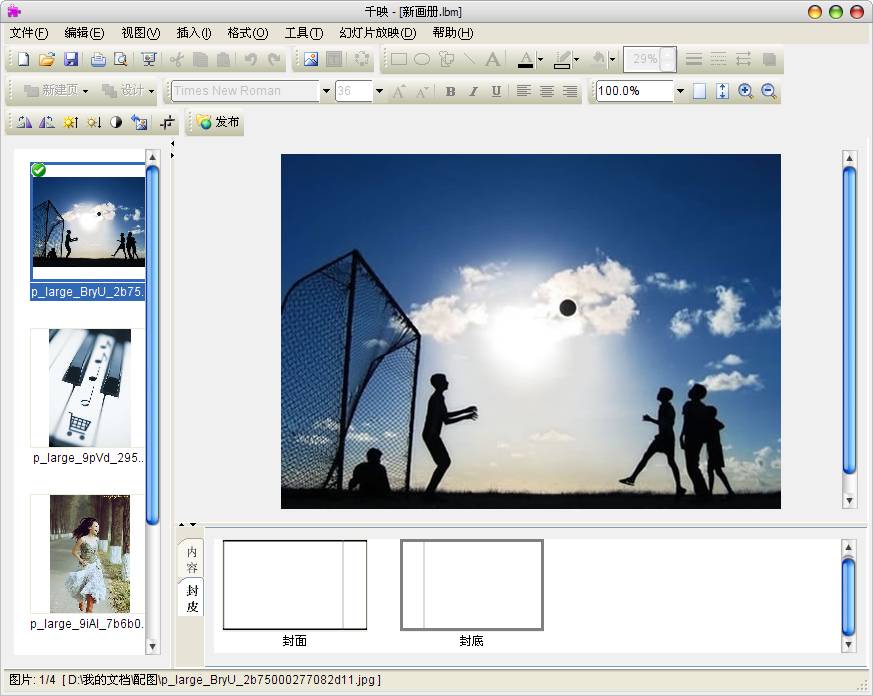Click the insert picture icon
The width and height of the screenshot is (873, 696).
tap(311, 60)
